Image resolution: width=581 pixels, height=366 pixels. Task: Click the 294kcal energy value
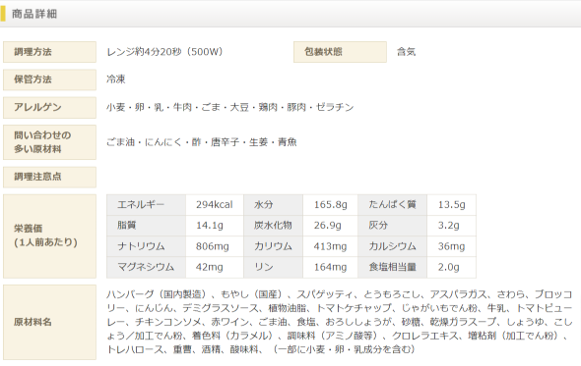click(x=215, y=205)
